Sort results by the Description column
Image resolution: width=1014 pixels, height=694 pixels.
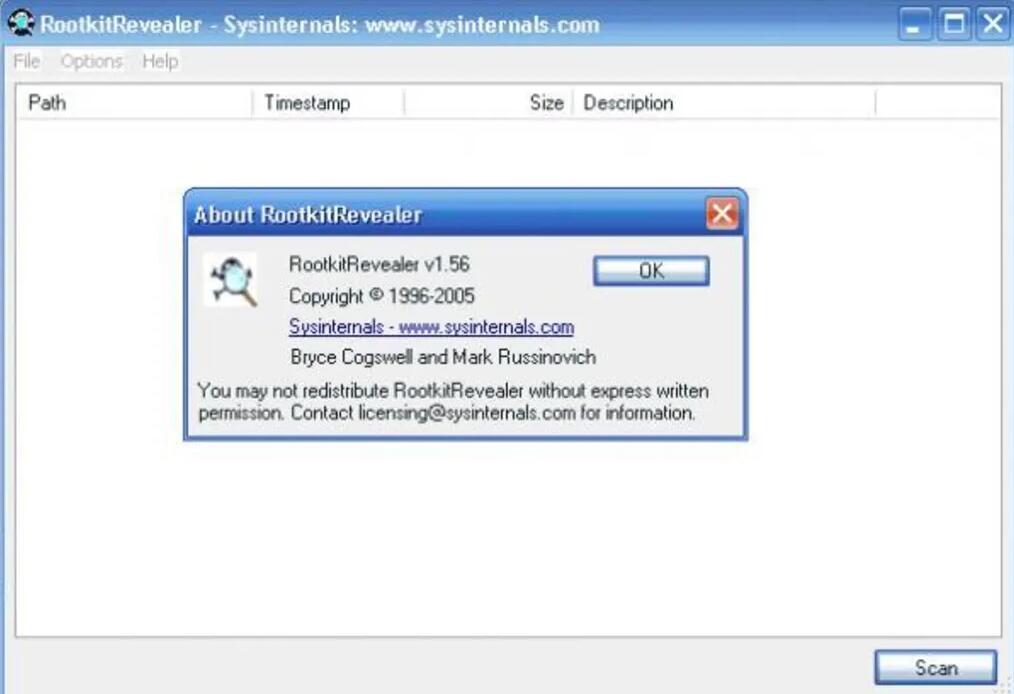click(x=724, y=103)
